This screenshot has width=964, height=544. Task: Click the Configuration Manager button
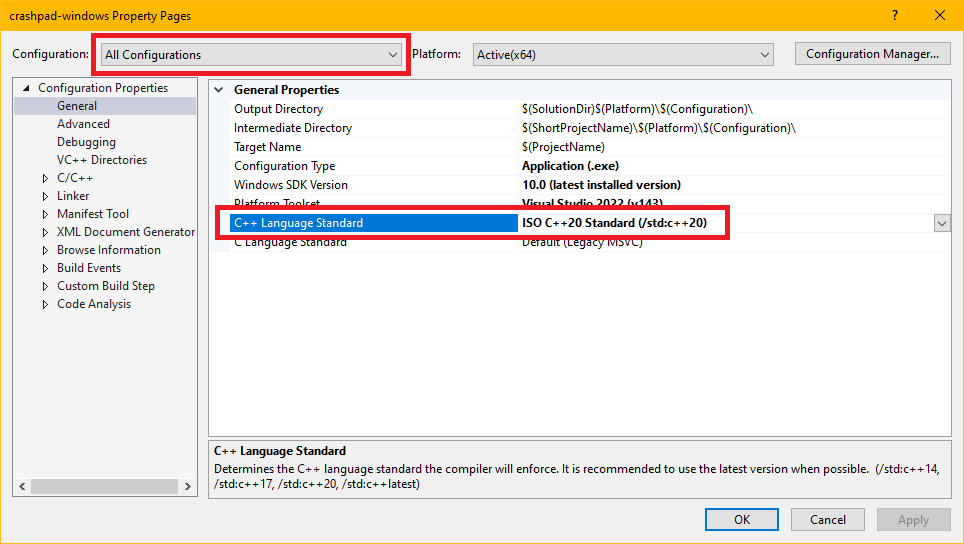pos(872,54)
